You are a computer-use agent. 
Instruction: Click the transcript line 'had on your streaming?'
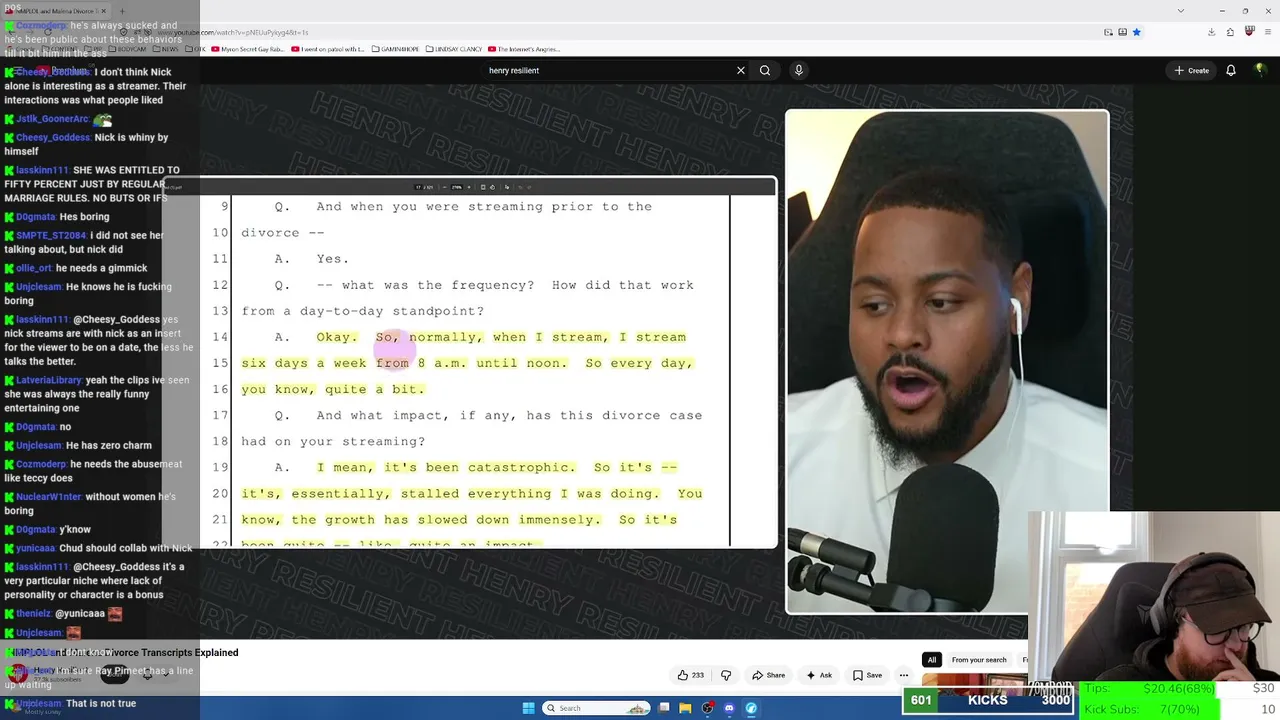pos(333,441)
